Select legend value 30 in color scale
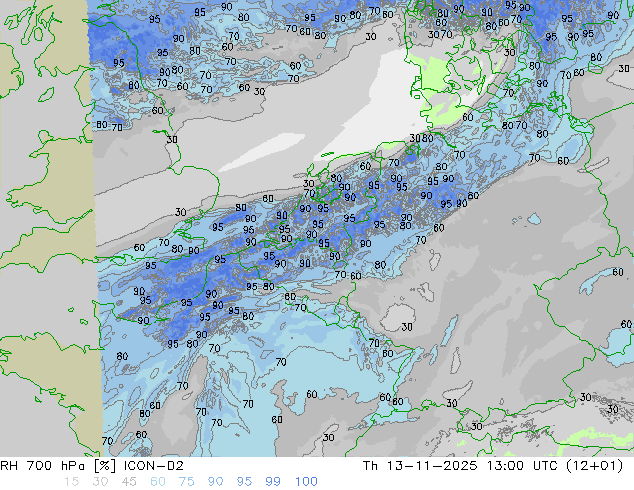Viewport: 634px width, 490px height. 100,482
